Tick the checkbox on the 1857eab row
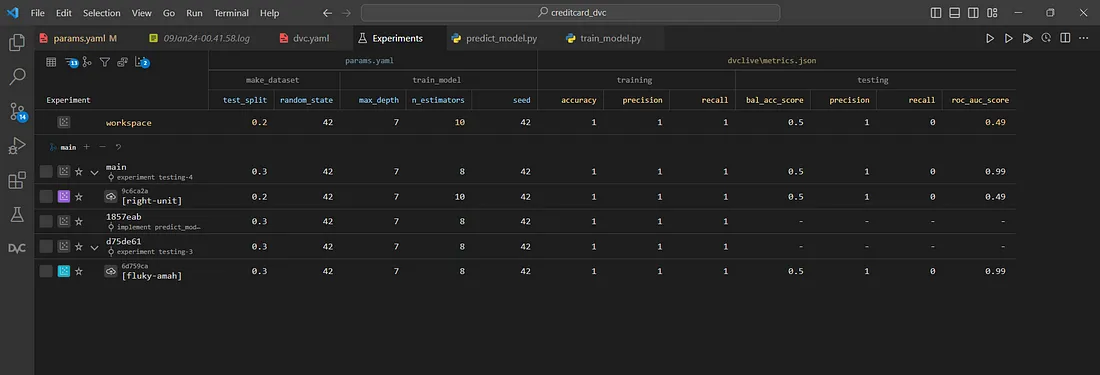This screenshot has height=375, width=1100. coord(46,221)
